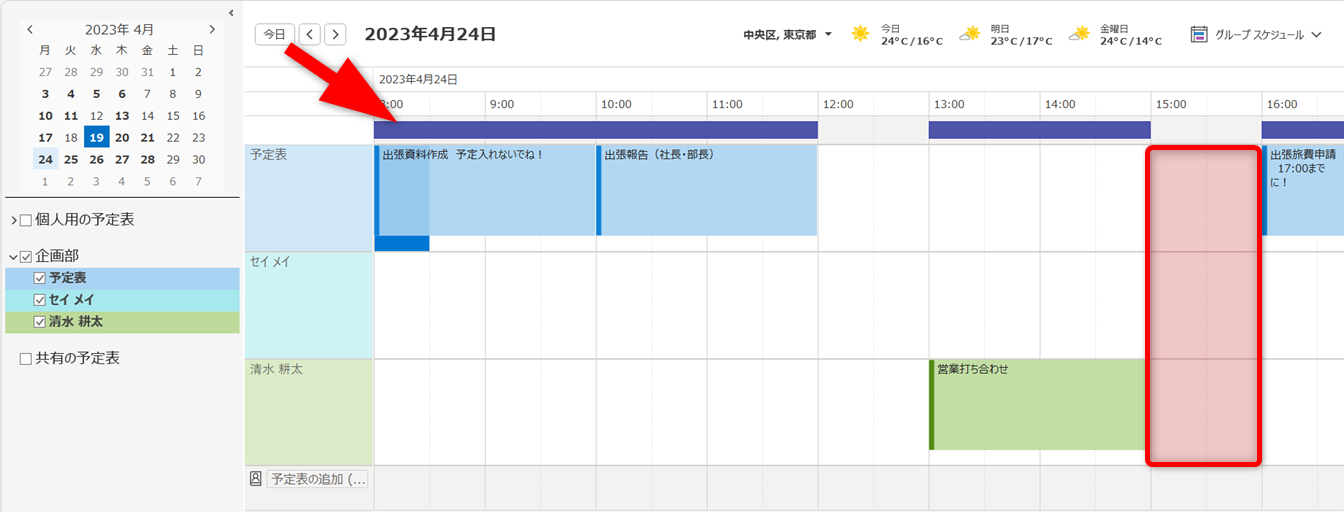Click the next day arrow button

pos(336,34)
